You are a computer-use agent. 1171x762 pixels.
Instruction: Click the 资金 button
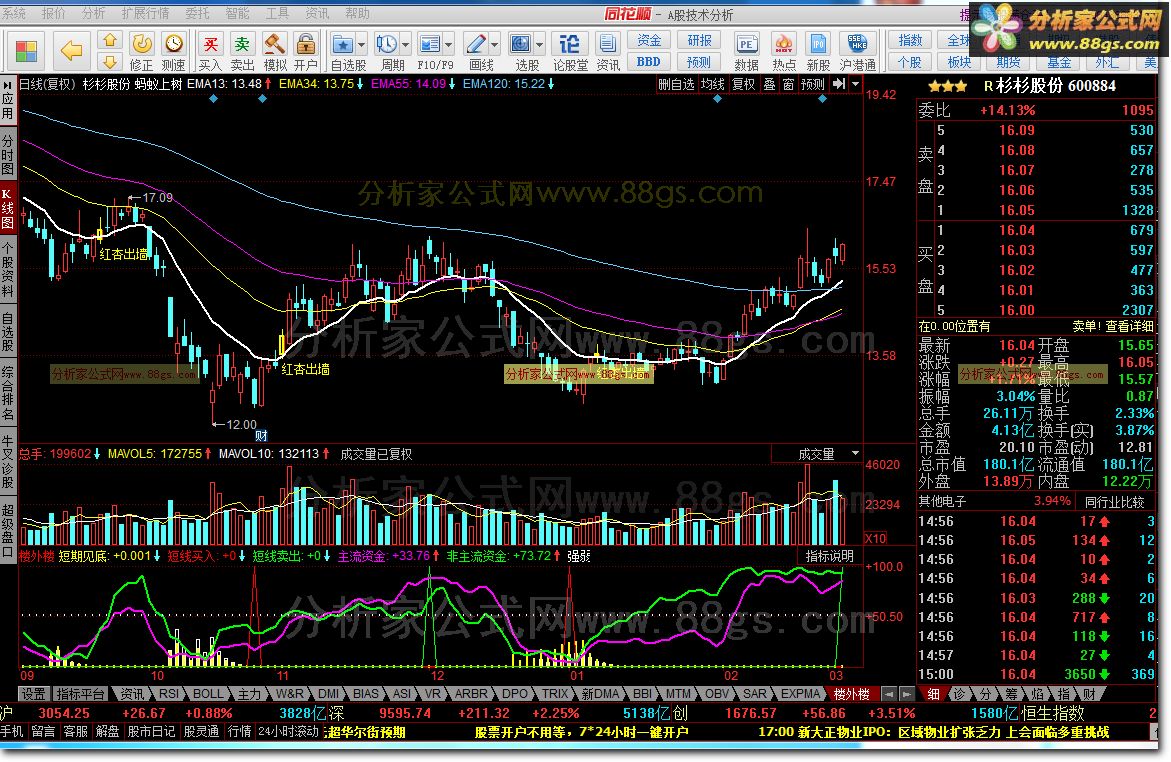pyautogui.click(x=648, y=40)
